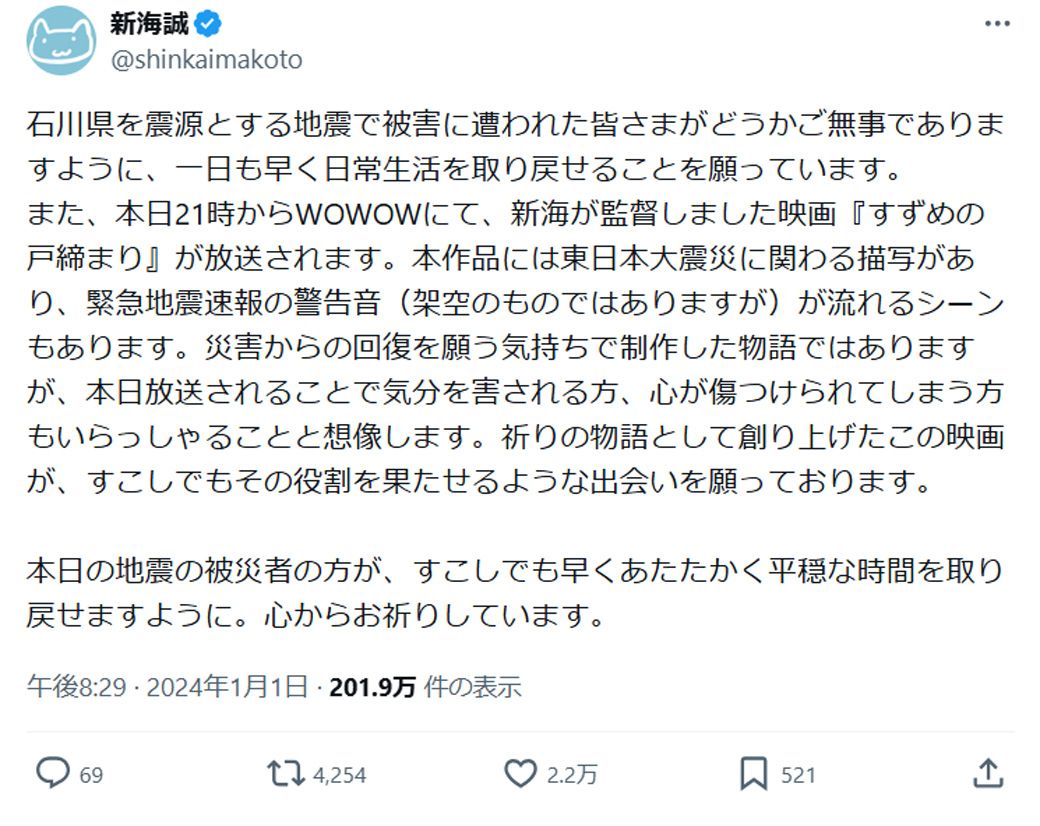Screen dimensions: 1040x826
Task: Click the blue verified checkmark badge
Action: (207, 21)
